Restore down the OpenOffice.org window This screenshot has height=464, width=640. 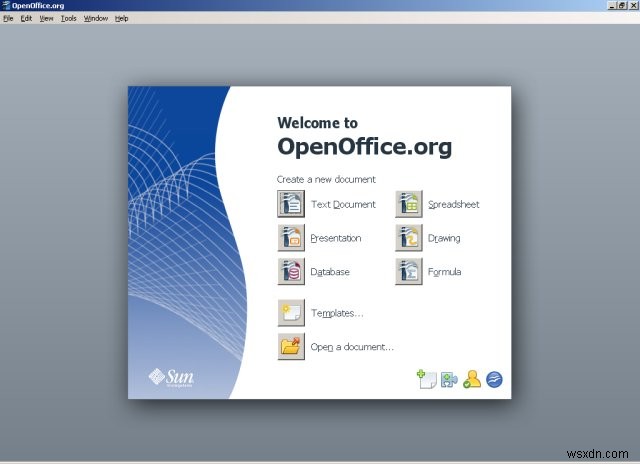pos(622,5)
